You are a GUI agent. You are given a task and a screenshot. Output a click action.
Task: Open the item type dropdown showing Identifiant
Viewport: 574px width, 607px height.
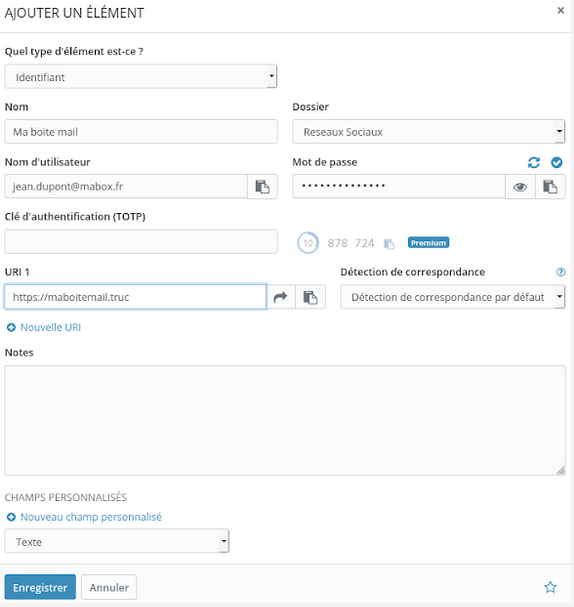pyautogui.click(x=141, y=77)
